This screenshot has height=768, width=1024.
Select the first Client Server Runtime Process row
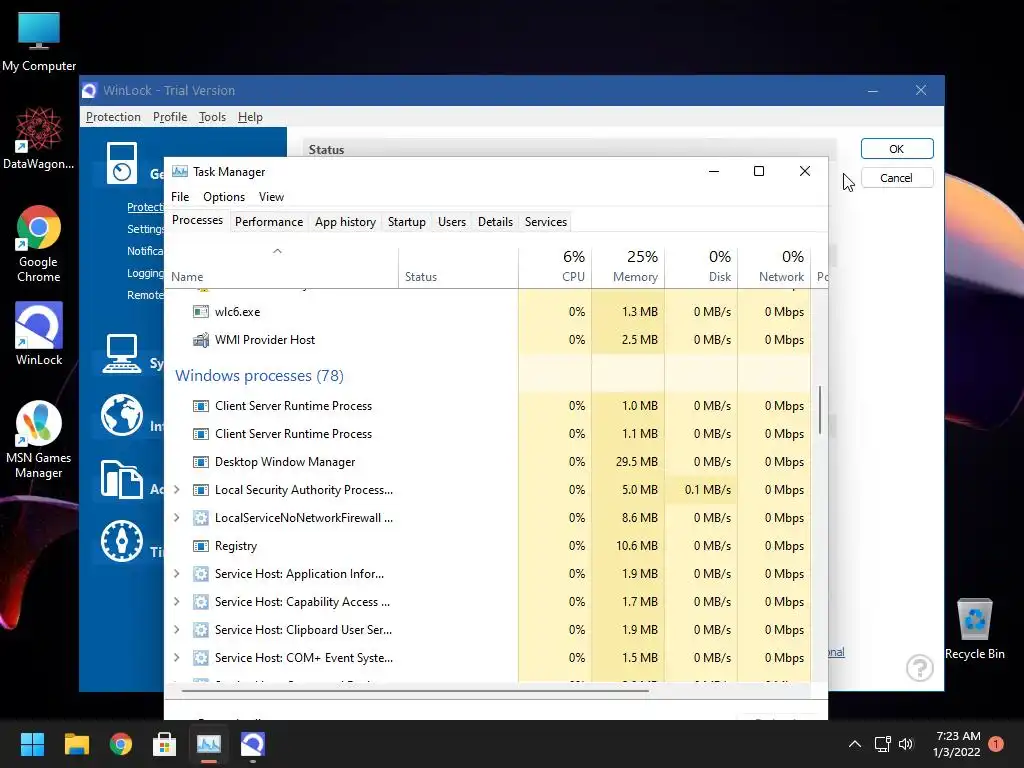click(x=488, y=406)
